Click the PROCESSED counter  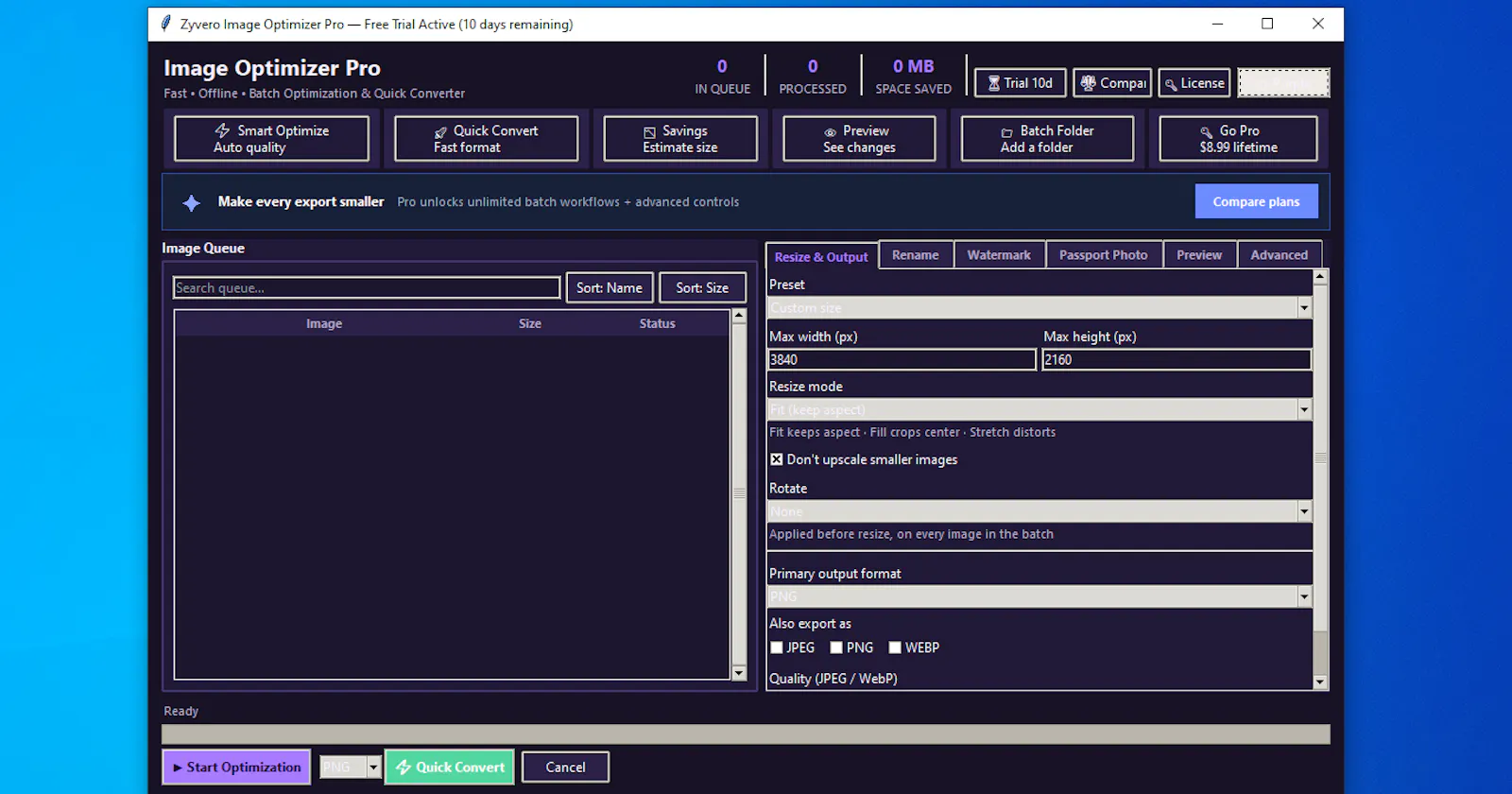click(x=813, y=76)
